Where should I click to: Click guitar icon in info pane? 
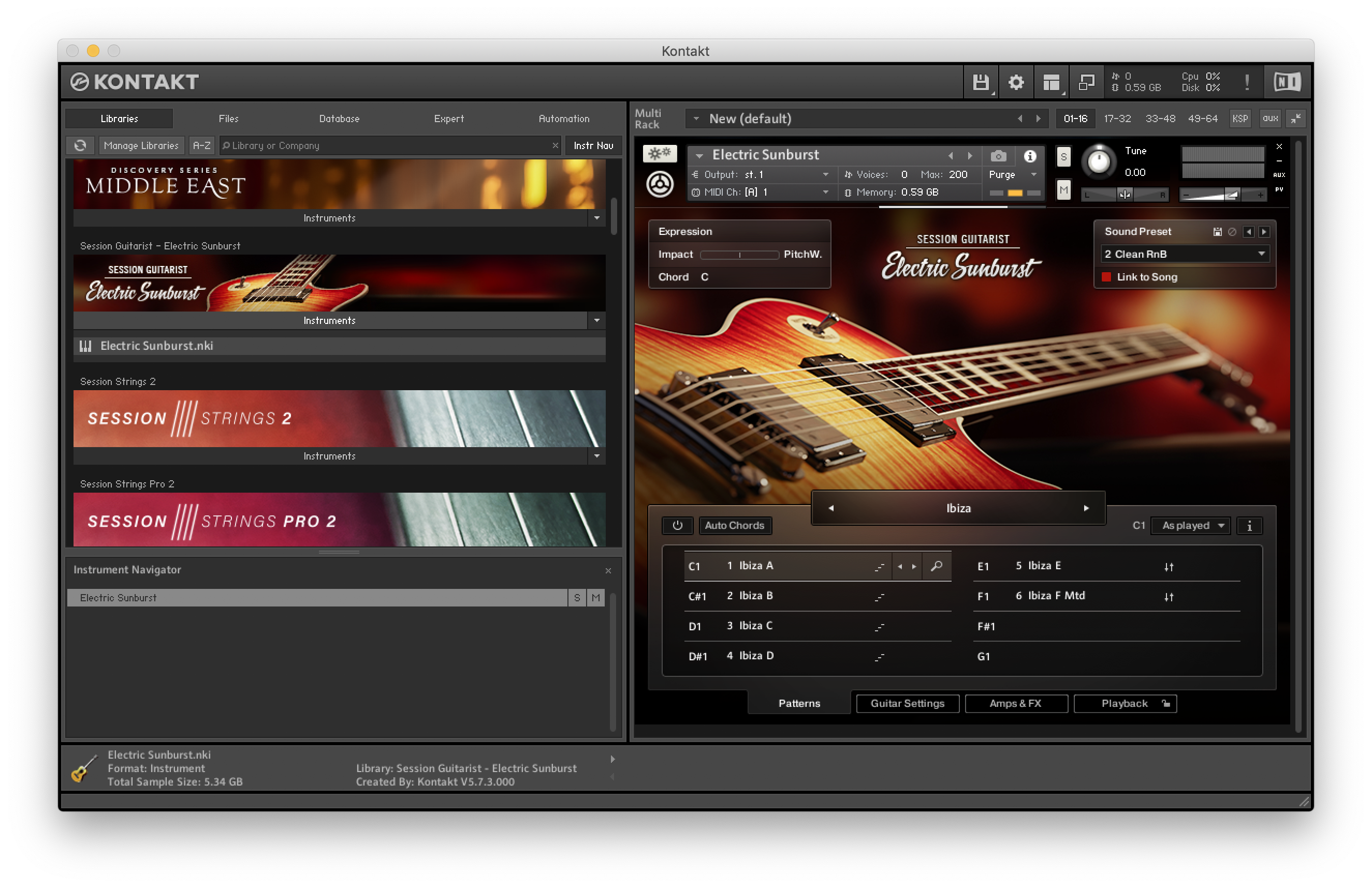click(84, 768)
